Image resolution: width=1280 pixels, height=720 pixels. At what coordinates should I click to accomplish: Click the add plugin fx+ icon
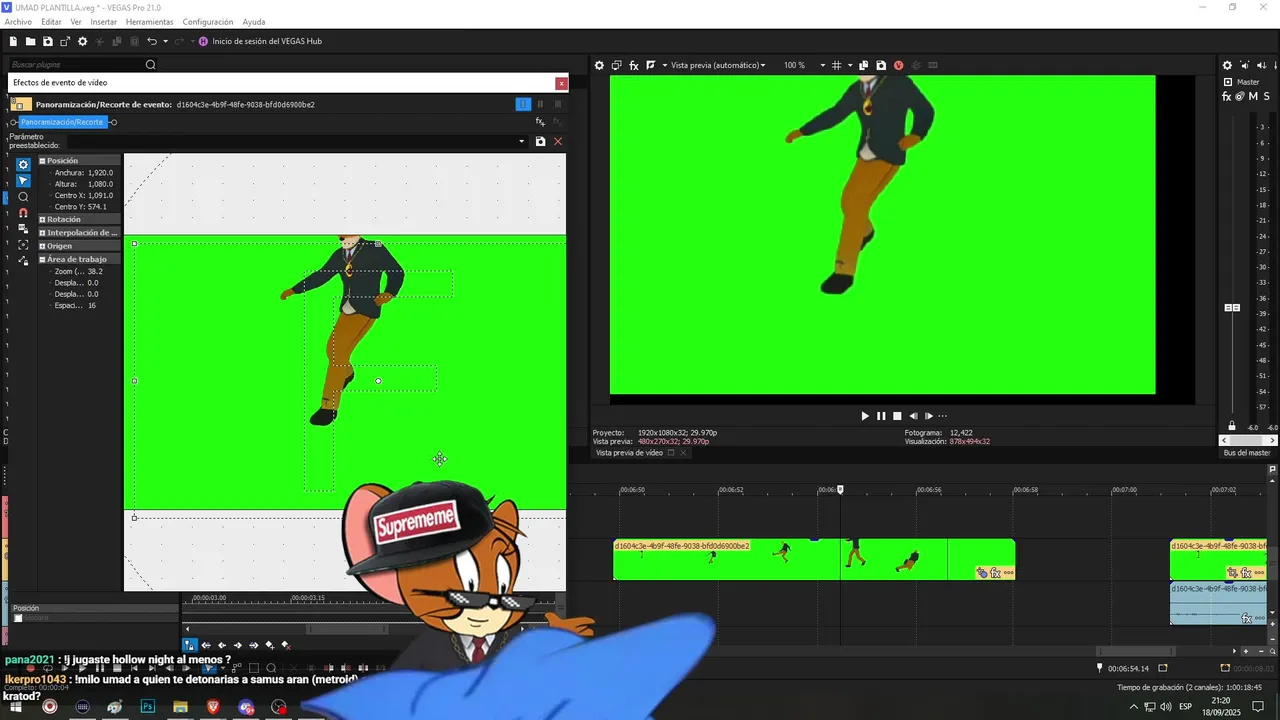(x=540, y=122)
